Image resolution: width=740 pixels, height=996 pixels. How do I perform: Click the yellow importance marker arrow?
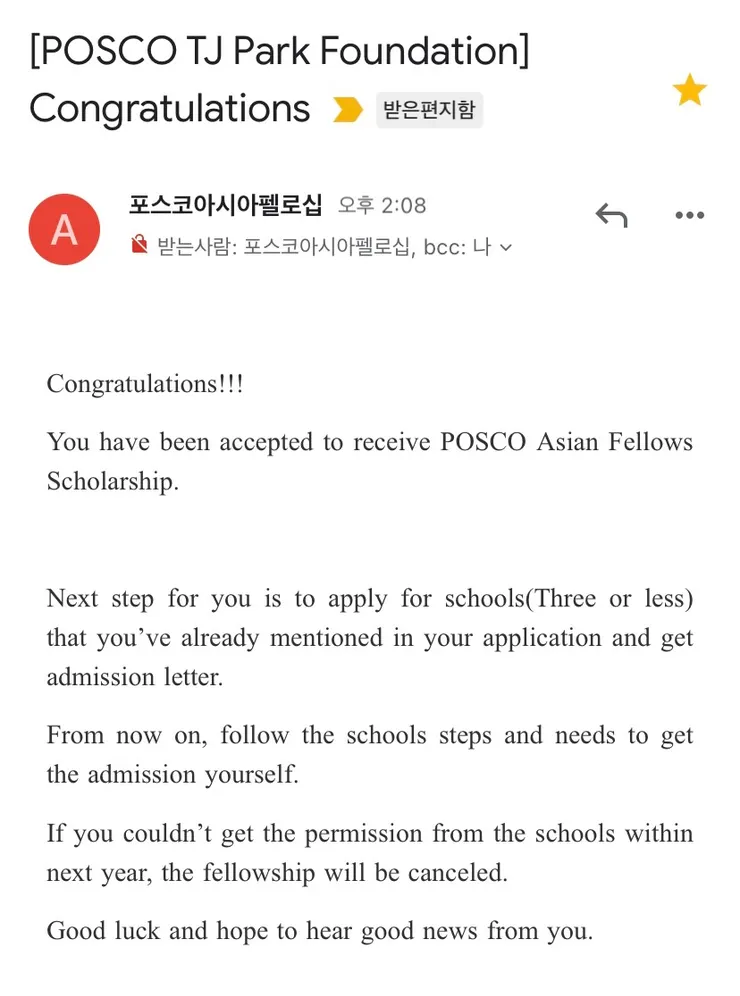click(347, 109)
